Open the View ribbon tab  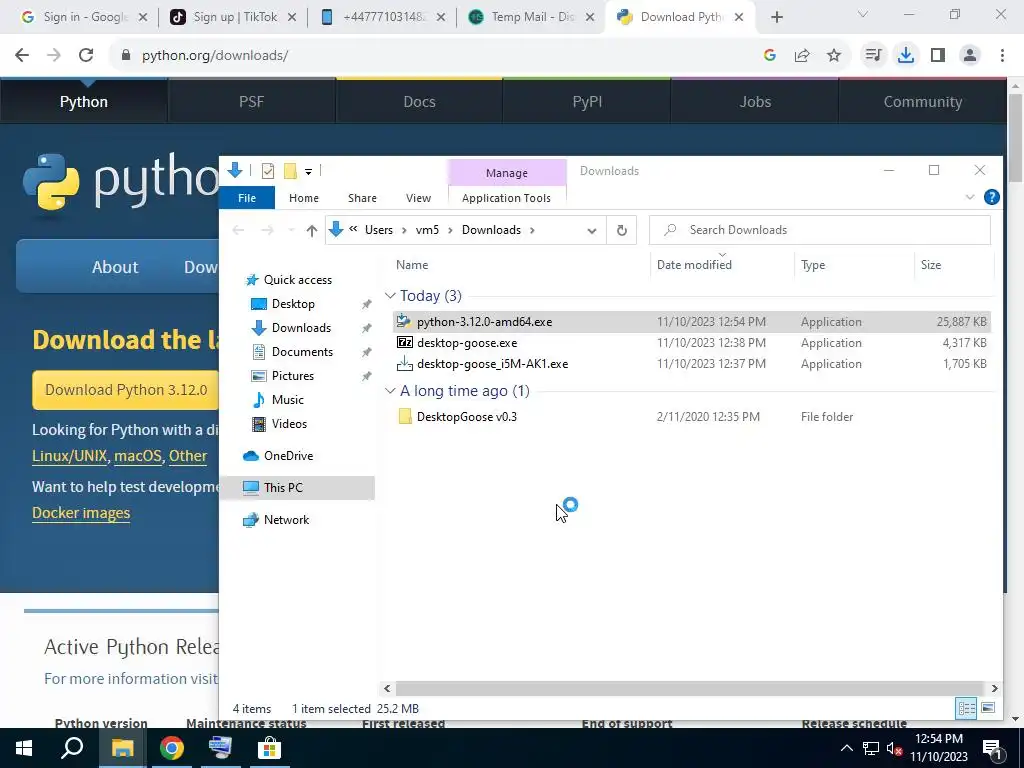[x=418, y=198]
